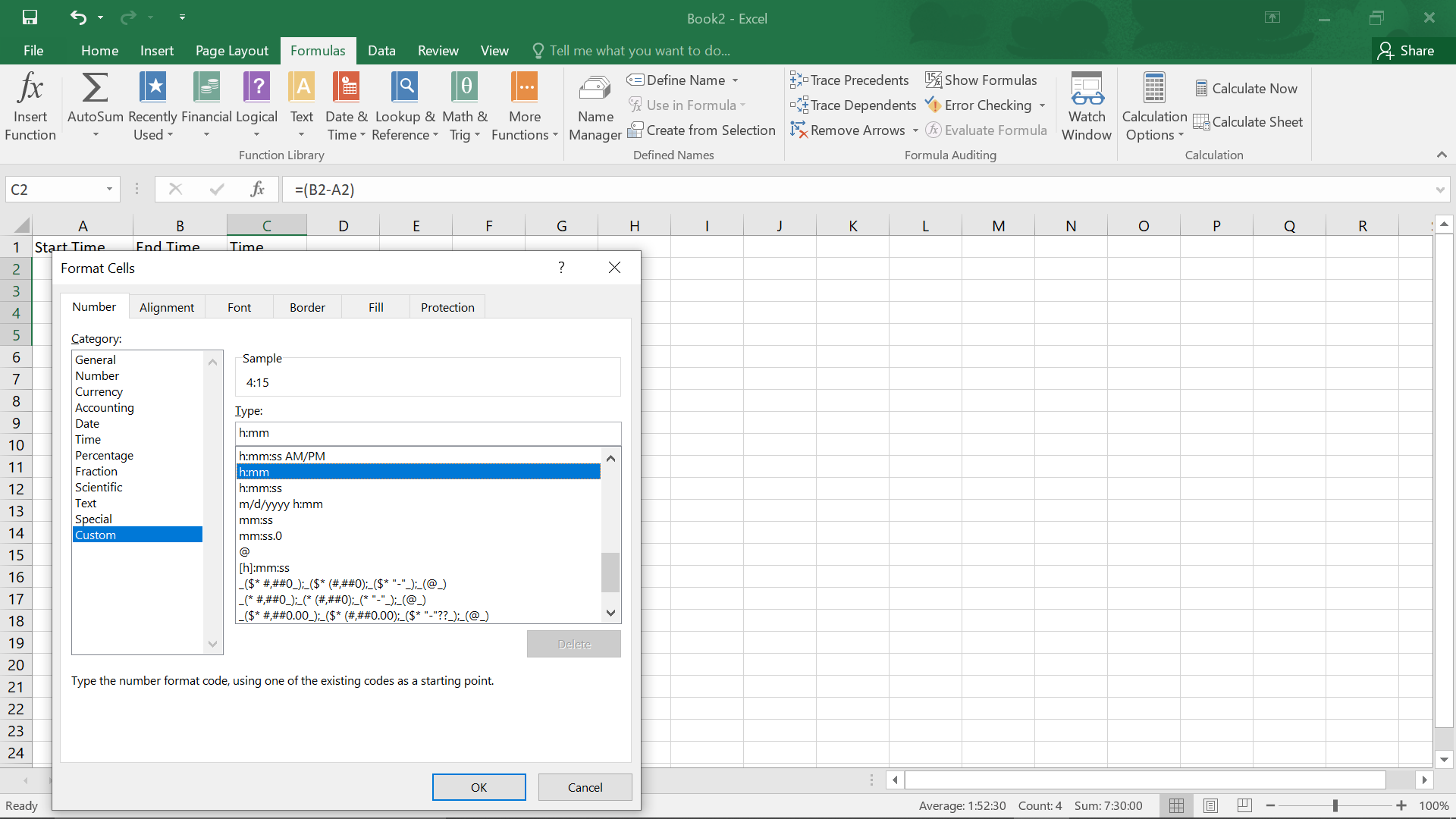Open the Name Box dropdown
This screenshot has width=1456, height=819.
(x=109, y=189)
